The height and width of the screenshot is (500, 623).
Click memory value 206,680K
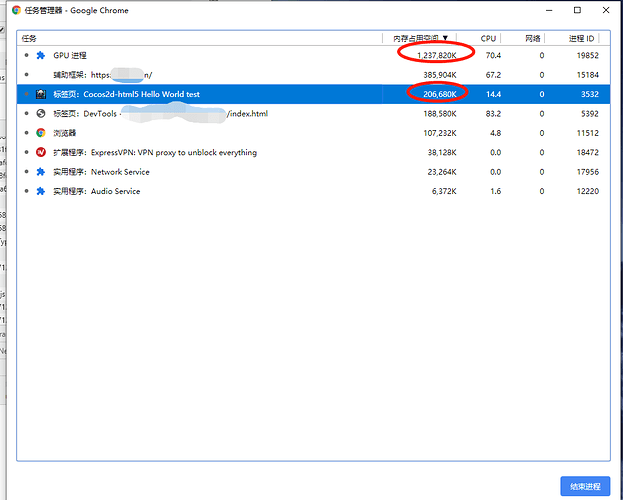pyautogui.click(x=440, y=94)
